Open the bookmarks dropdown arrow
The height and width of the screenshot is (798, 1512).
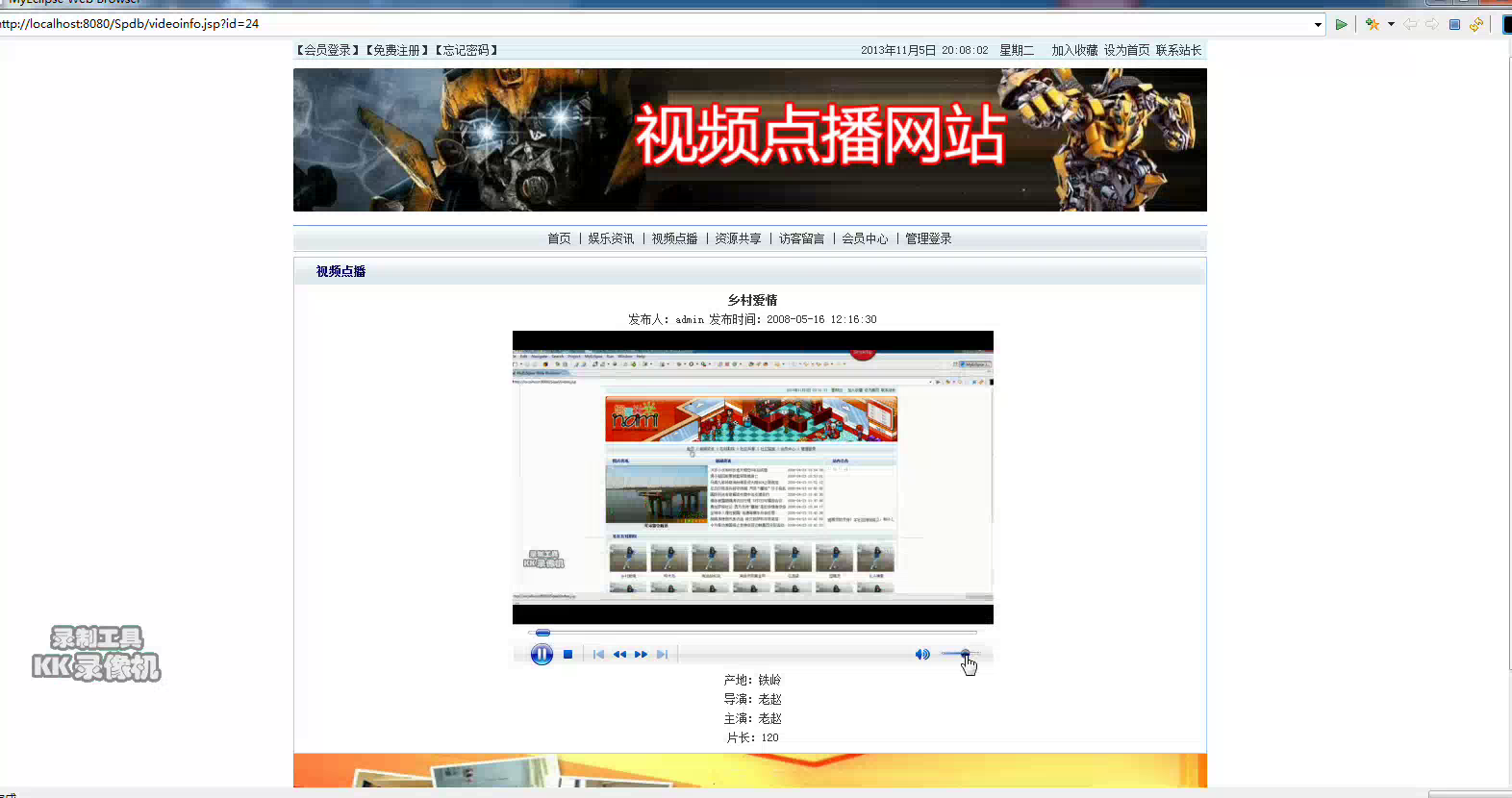tap(1391, 24)
